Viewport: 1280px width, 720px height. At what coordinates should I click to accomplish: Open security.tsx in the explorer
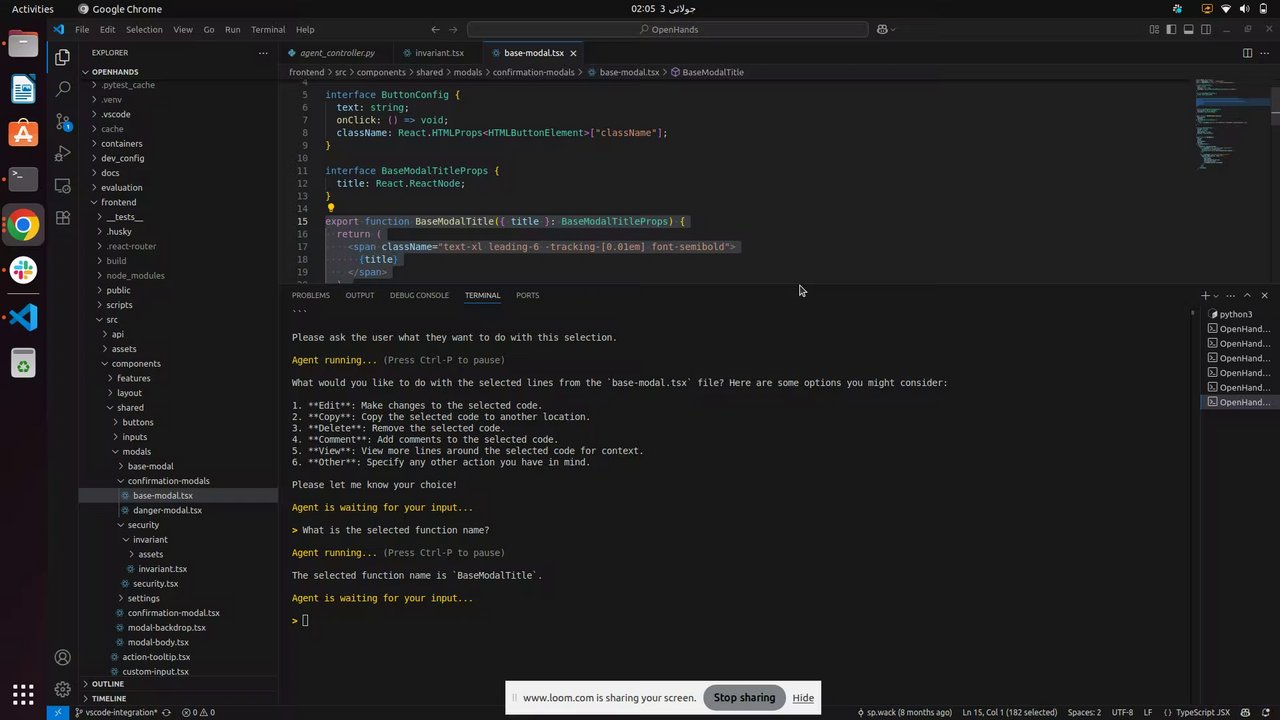coord(155,583)
